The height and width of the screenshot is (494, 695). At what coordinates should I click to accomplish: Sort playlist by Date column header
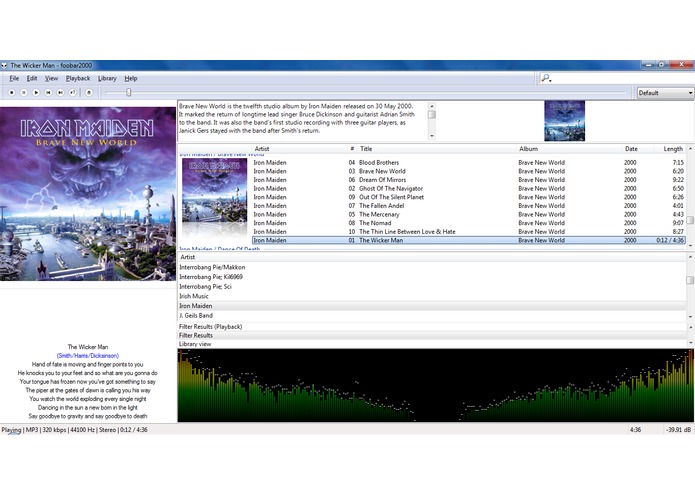(631, 149)
